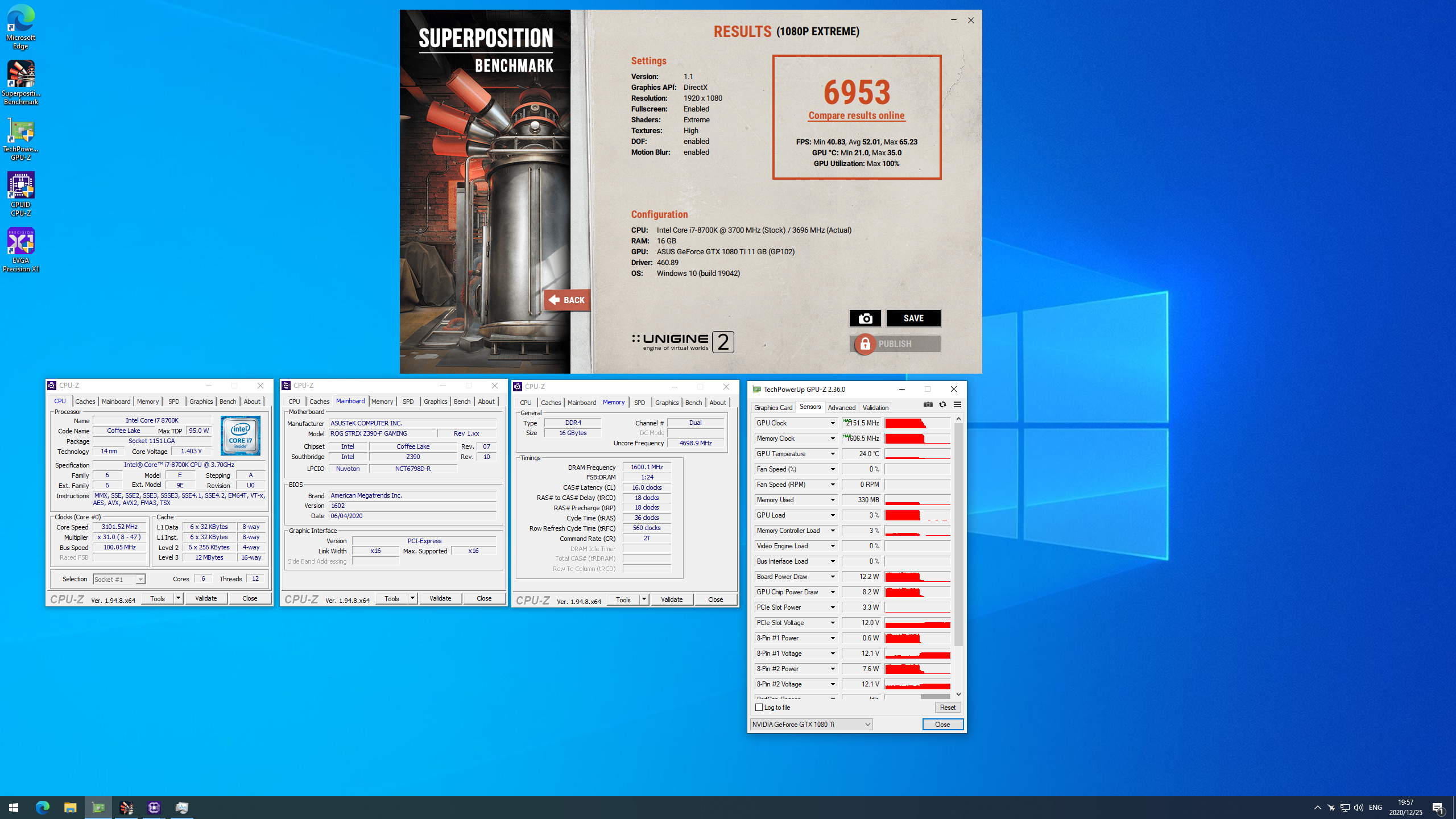The height and width of the screenshot is (819, 1456).
Task: Expand GPU Clock sensor dropdown
Action: click(833, 423)
